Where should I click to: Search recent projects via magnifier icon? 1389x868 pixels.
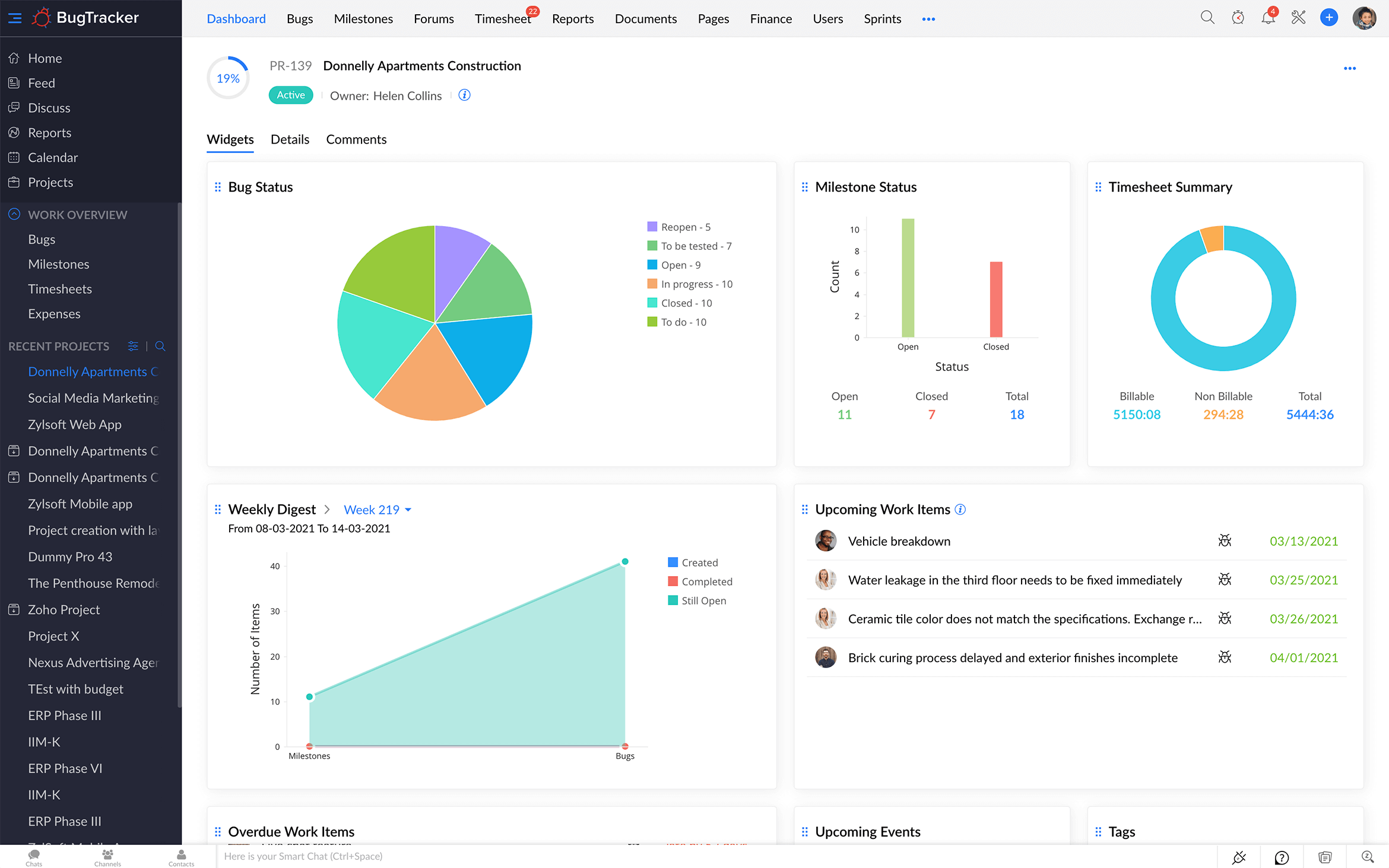(x=160, y=346)
